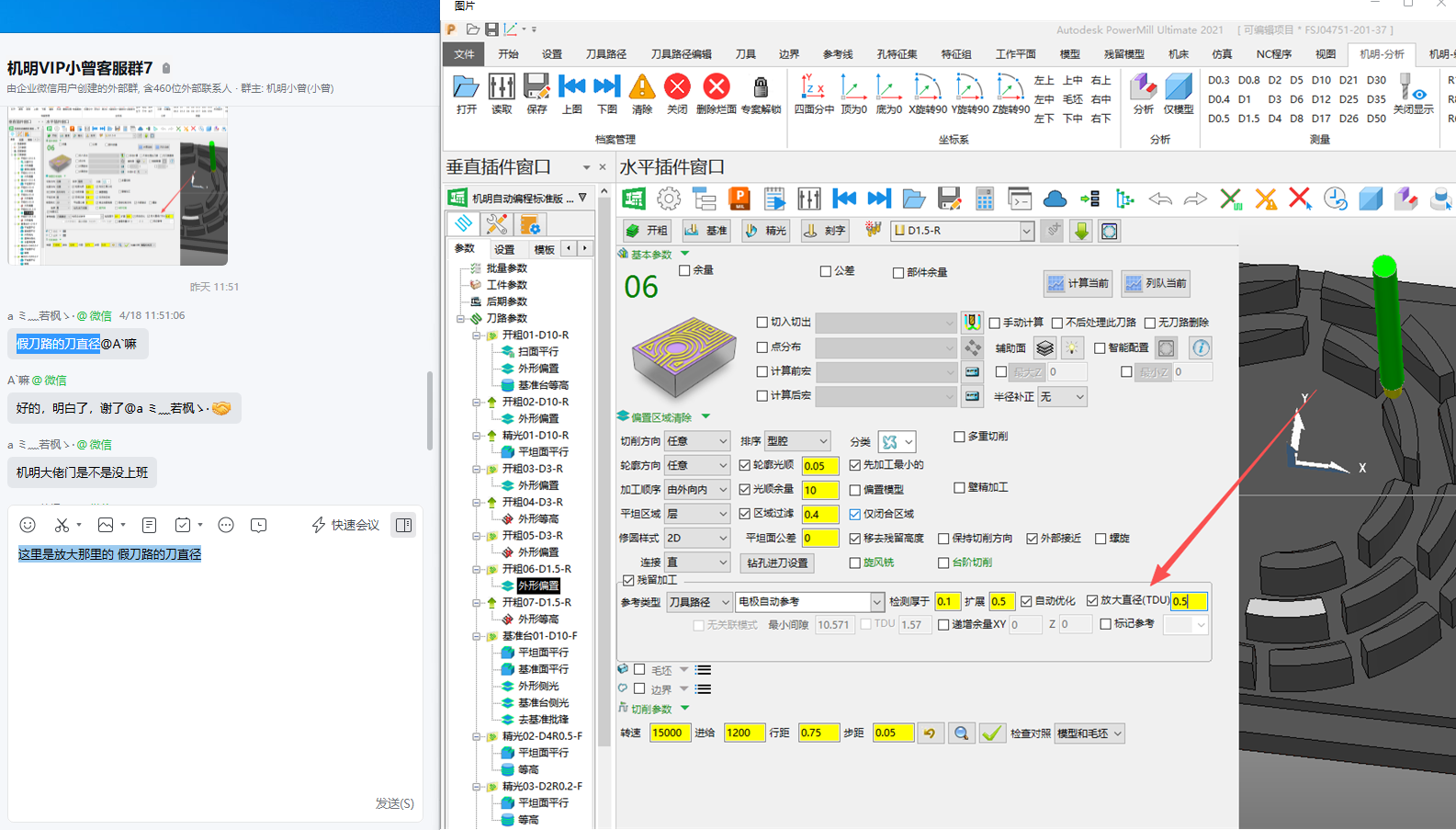Viewport: 1456px width, 830px height.
Task: Click the scissors screenshot icon in chat toolbar
Action: 62,525
